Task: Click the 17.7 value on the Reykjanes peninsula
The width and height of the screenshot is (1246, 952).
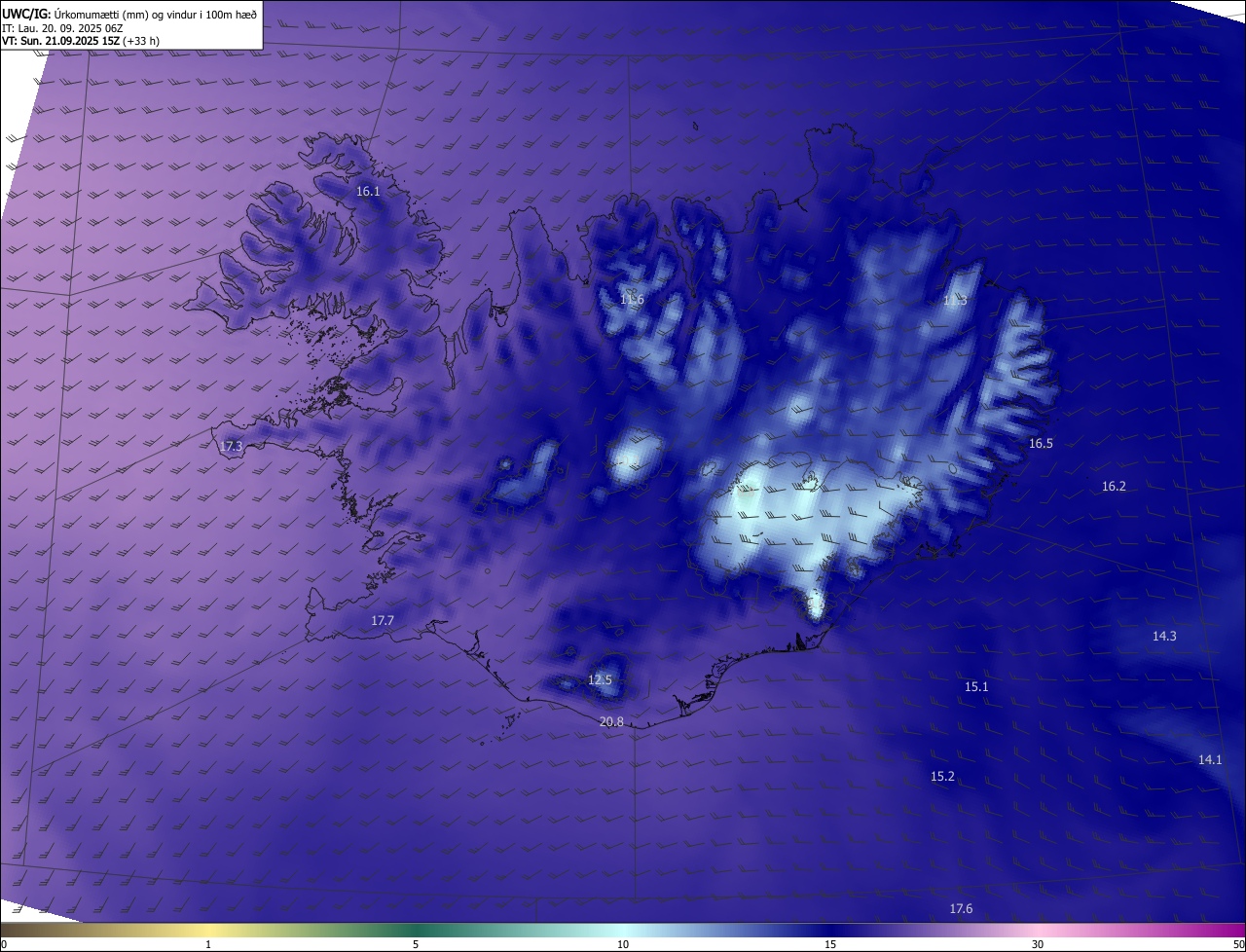Action: (x=383, y=620)
